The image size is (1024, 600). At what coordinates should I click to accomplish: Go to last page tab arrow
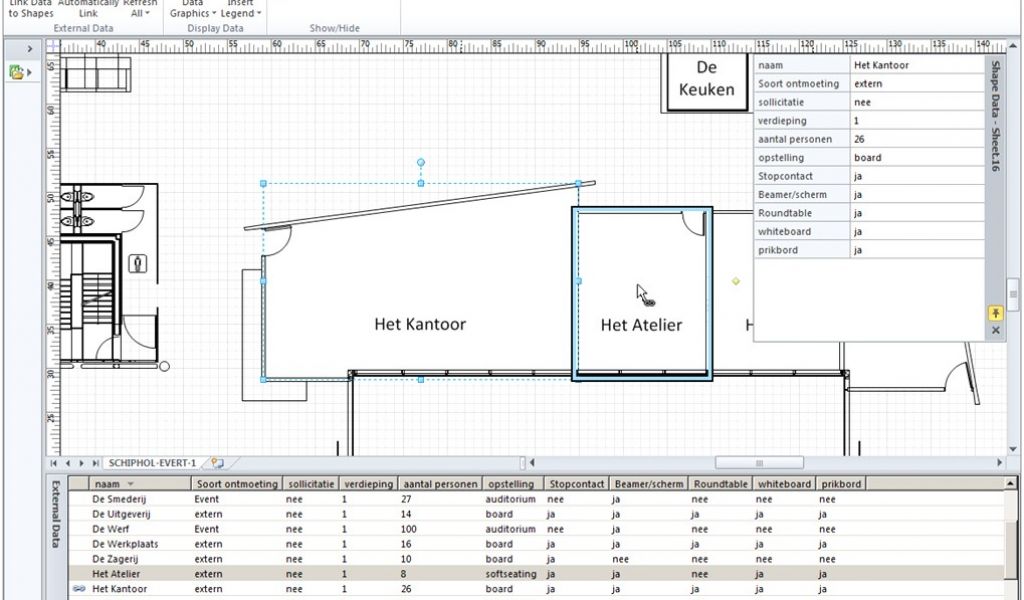click(95, 463)
